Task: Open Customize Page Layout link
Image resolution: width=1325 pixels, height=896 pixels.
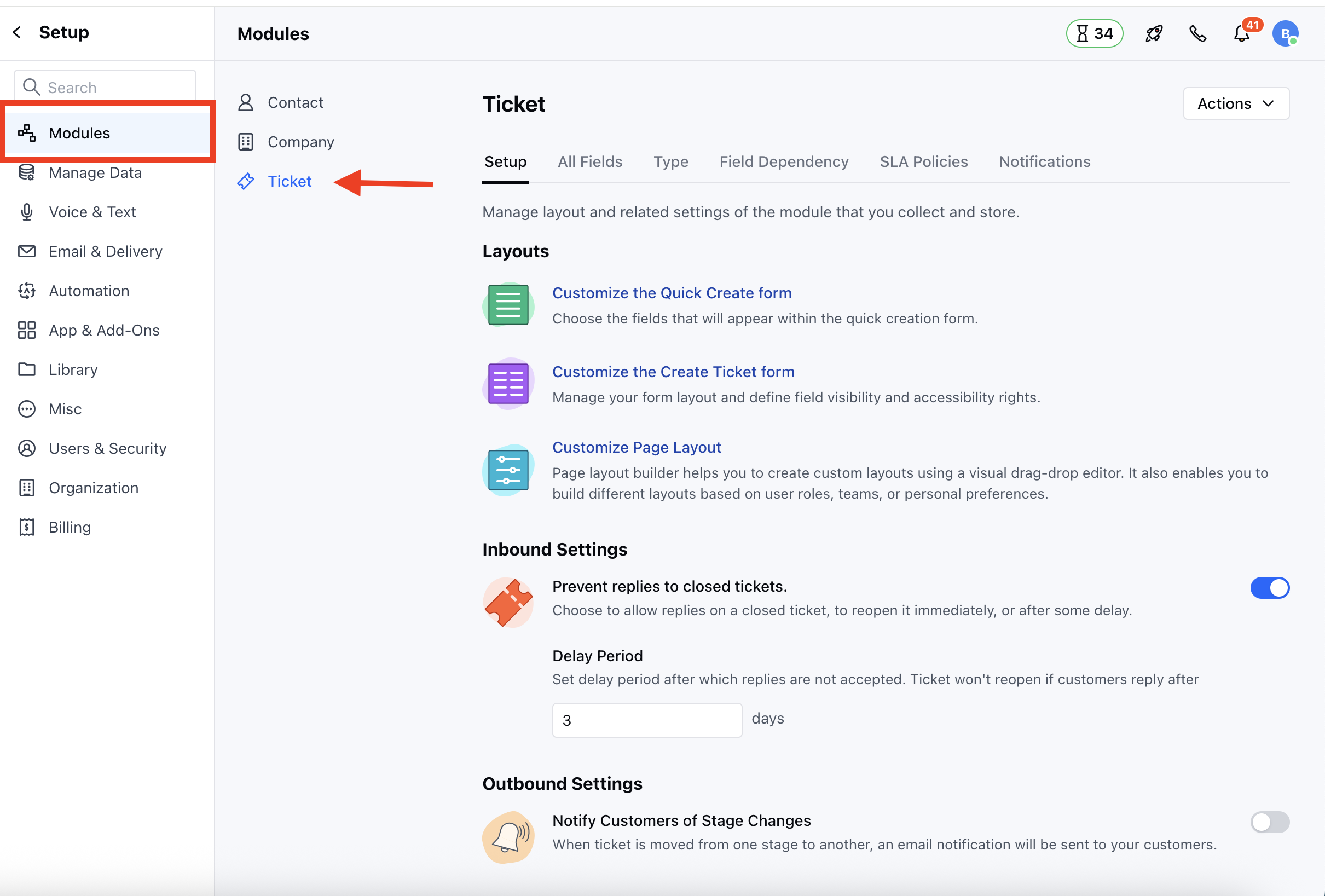Action: pyautogui.click(x=637, y=447)
